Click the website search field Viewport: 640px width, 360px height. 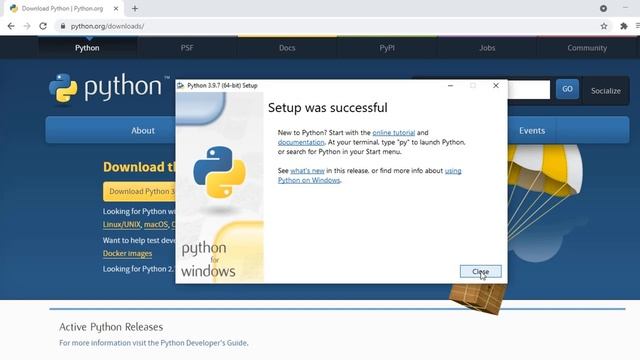[529, 89]
